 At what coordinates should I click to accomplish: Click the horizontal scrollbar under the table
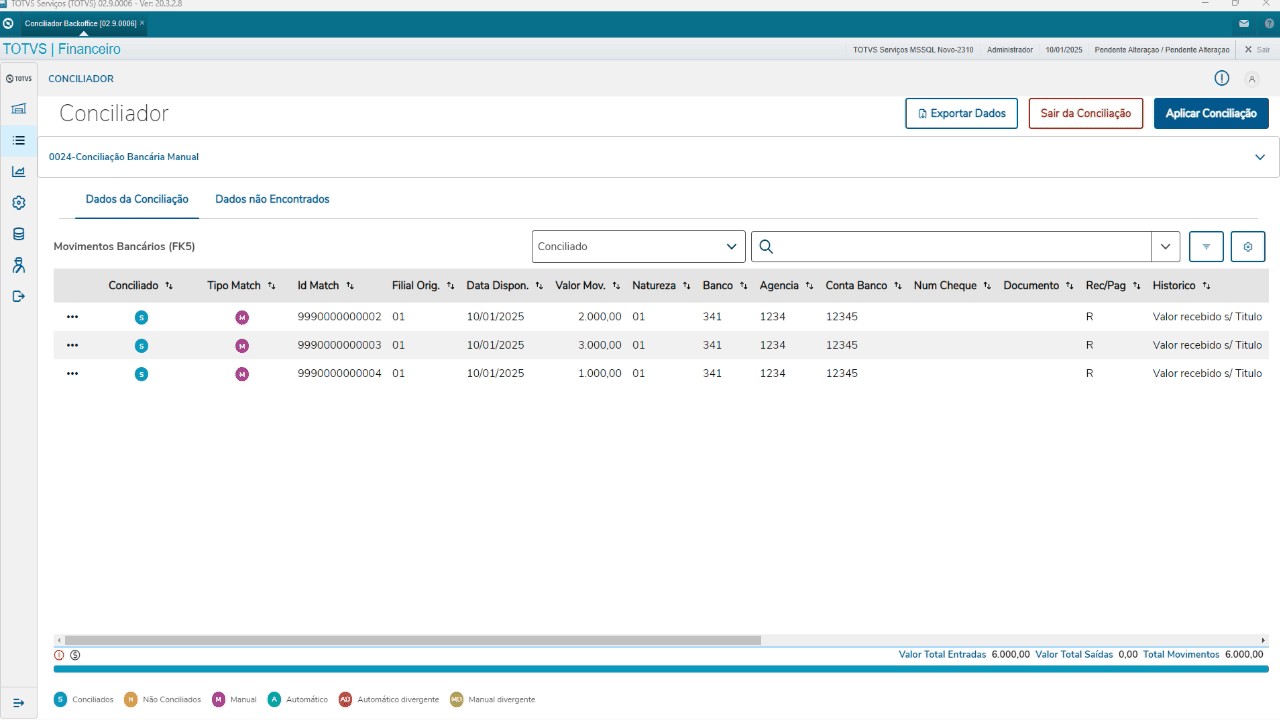(412, 640)
